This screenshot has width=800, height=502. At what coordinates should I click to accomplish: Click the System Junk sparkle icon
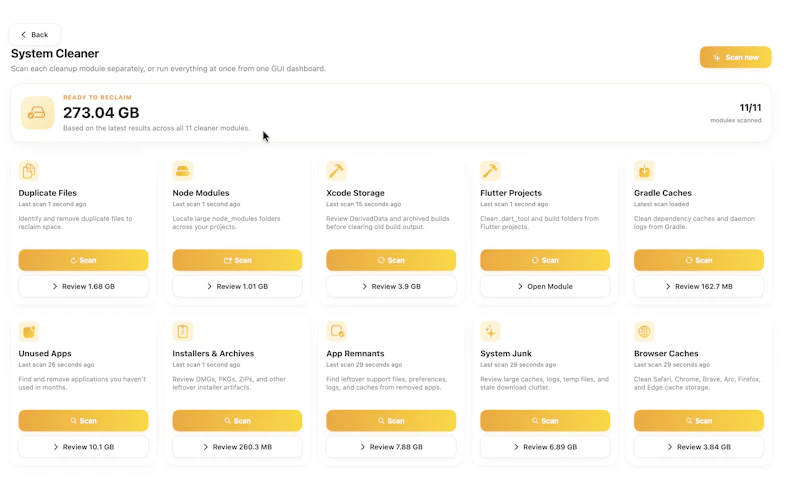(x=490, y=332)
